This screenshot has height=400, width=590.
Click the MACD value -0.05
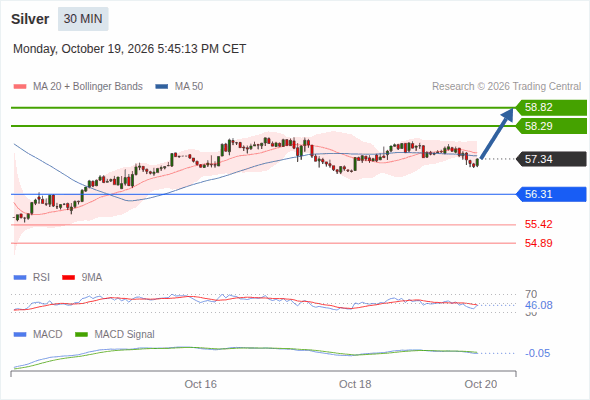tap(537, 353)
